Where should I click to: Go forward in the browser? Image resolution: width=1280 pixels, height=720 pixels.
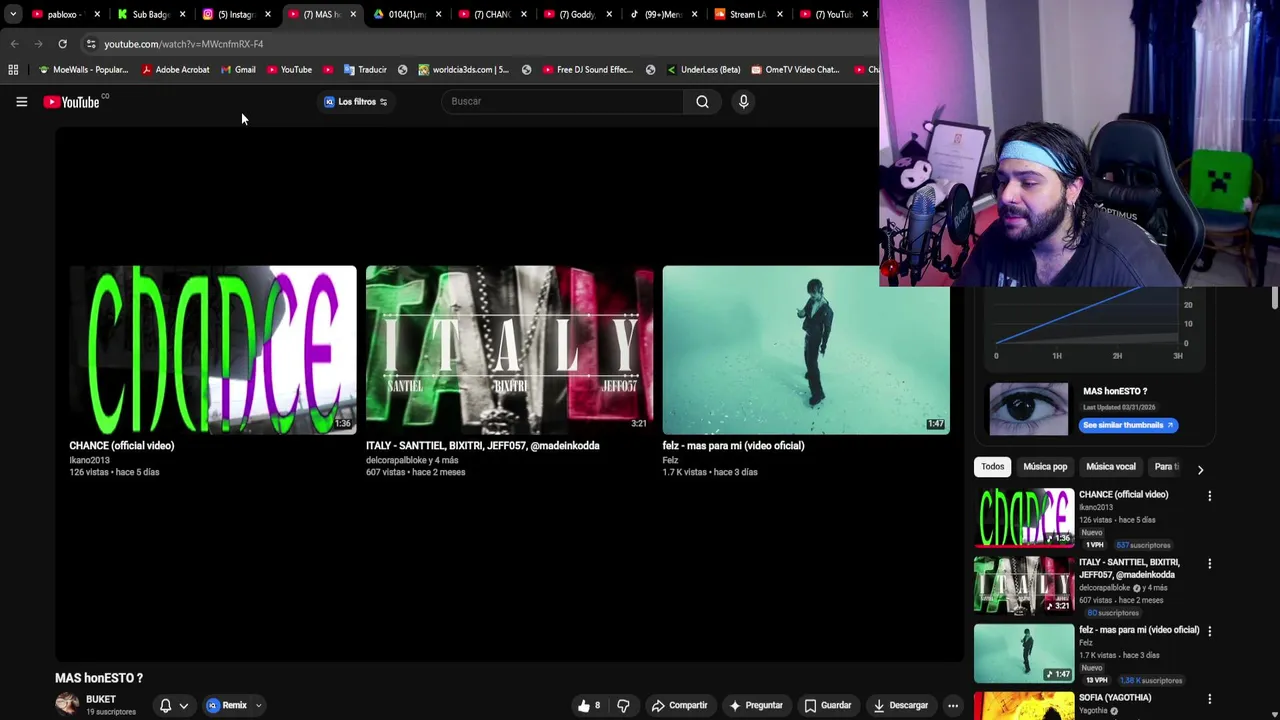tap(38, 44)
